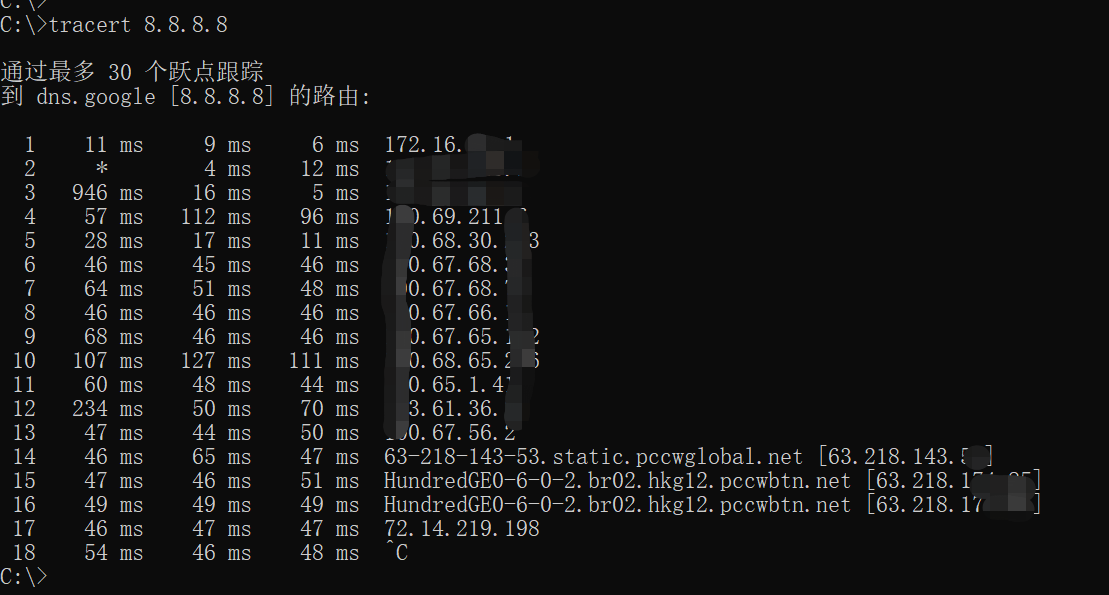Click the 127 ms value on hop 10
The image size is (1109, 595).
[x=216, y=361]
